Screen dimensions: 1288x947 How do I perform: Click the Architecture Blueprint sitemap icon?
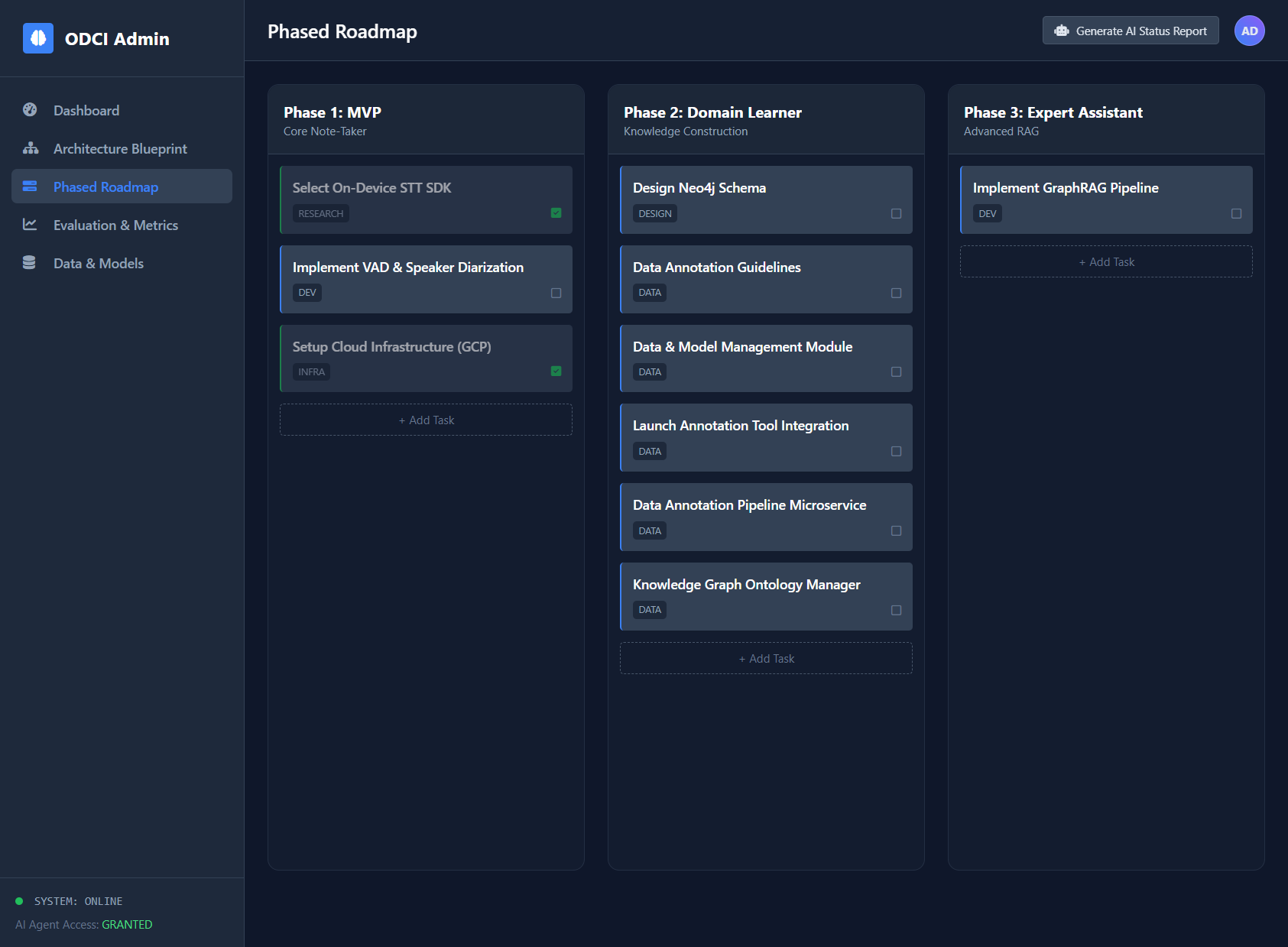[x=30, y=148]
